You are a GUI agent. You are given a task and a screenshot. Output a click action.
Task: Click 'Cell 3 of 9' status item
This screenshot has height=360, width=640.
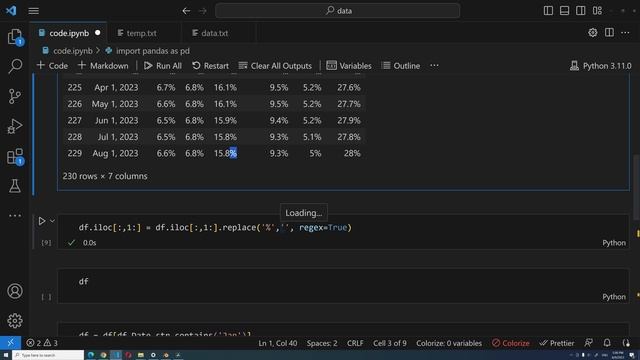[x=390, y=343]
